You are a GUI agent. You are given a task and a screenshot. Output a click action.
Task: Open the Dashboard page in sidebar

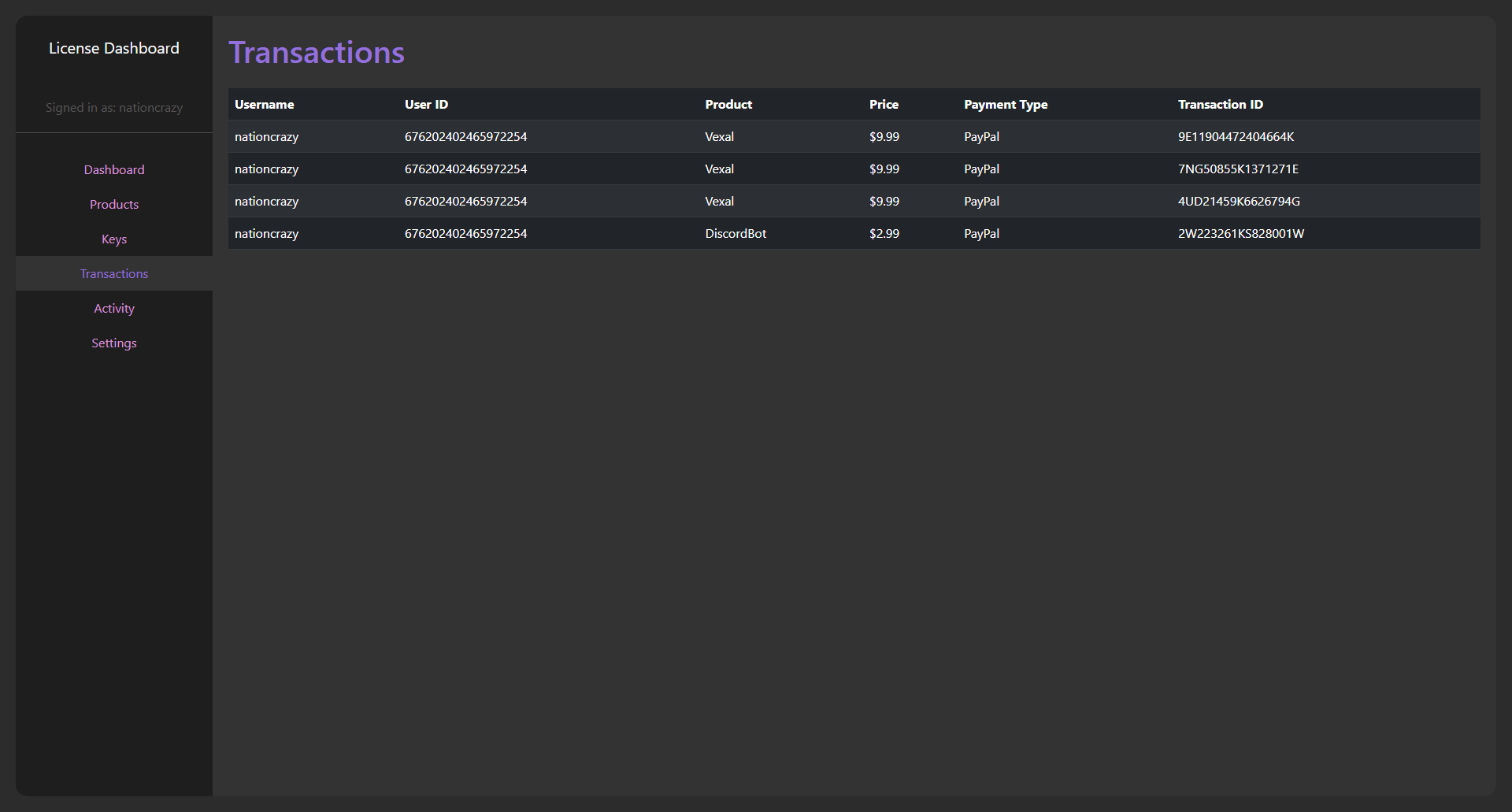(x=114, y=170)
